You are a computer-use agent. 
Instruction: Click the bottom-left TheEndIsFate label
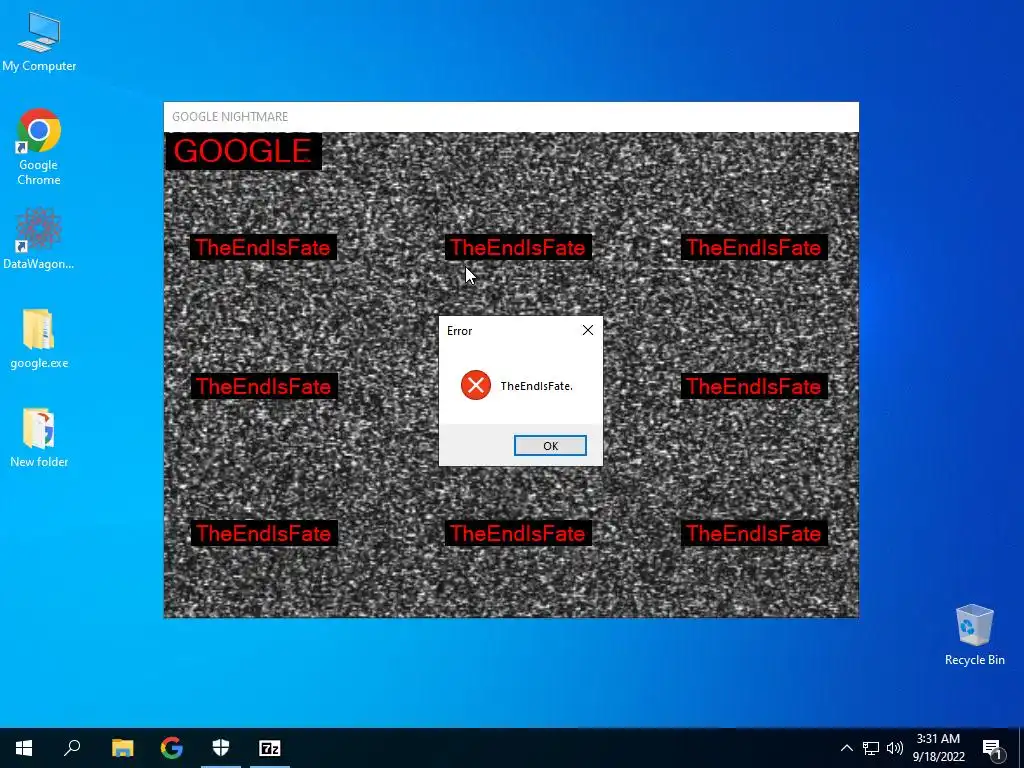tap(264, 533)
